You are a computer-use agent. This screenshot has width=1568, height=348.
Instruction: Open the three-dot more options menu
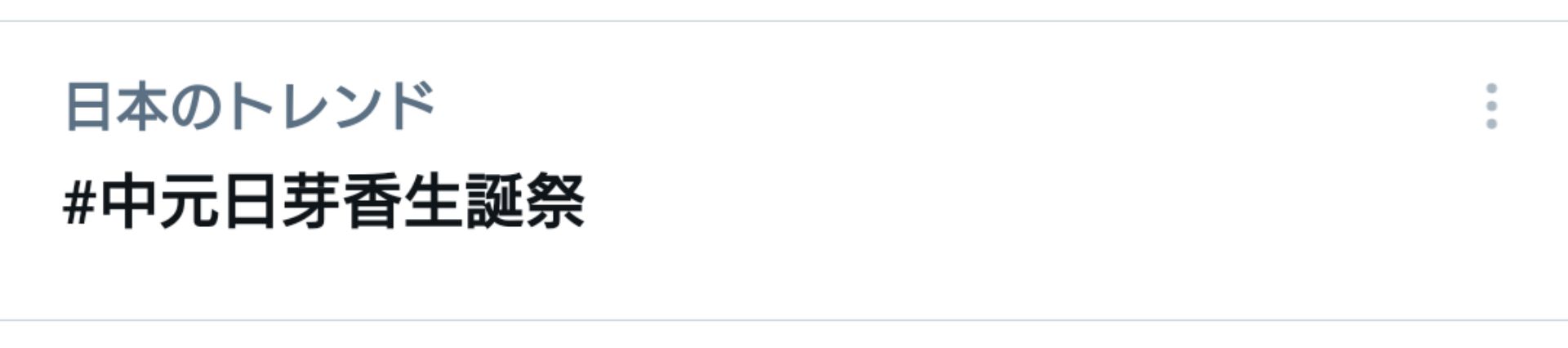1491,106
